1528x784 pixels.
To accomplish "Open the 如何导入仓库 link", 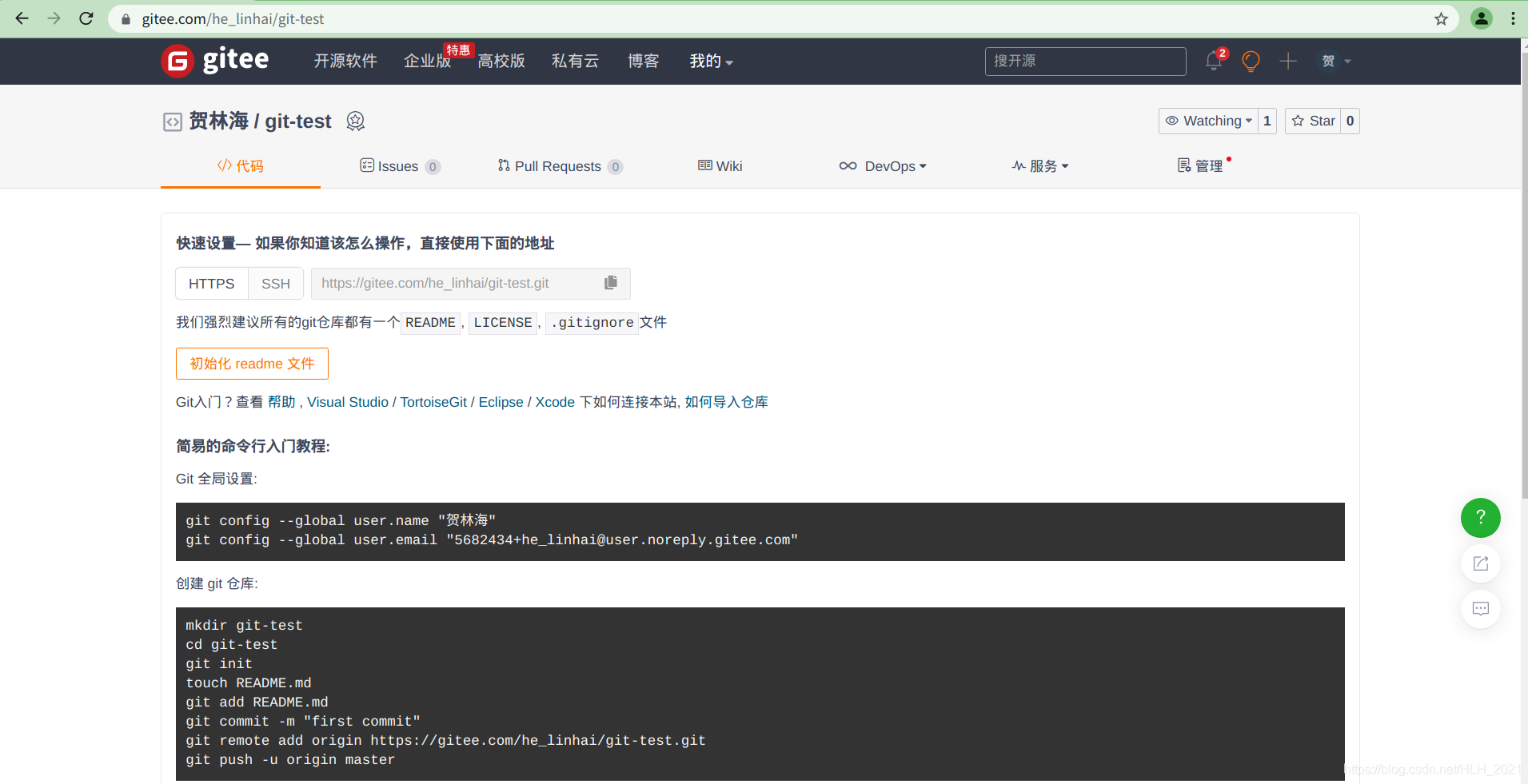I will point(726,402).
